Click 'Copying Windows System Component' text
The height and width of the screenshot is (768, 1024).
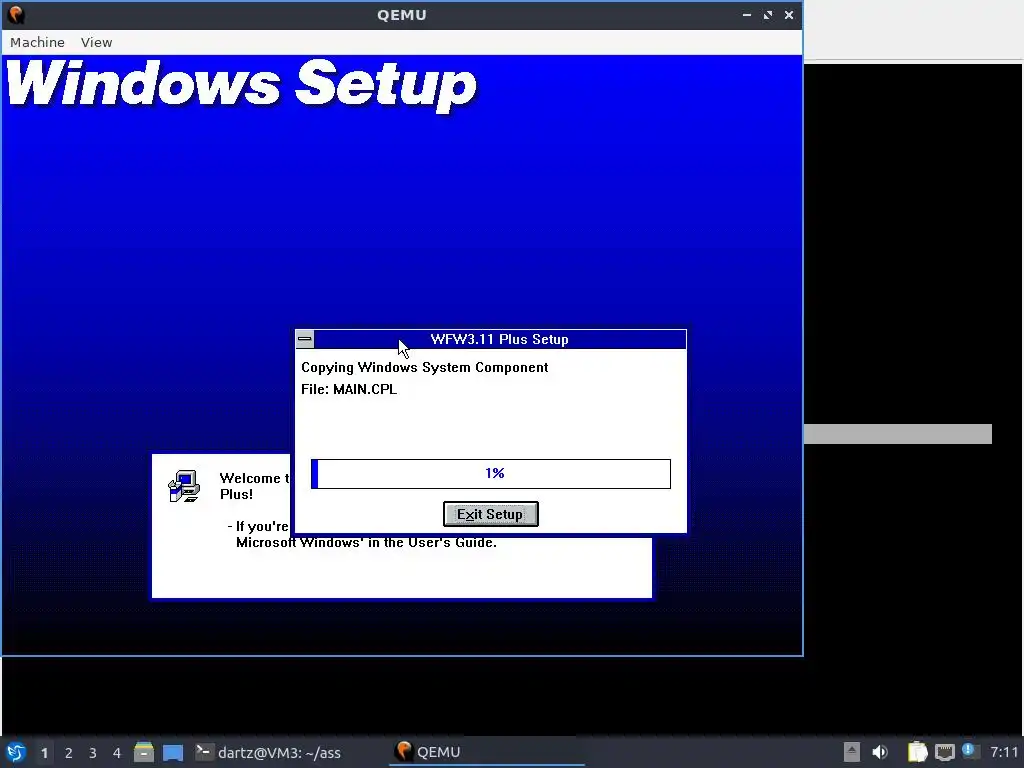coord(424,367)
